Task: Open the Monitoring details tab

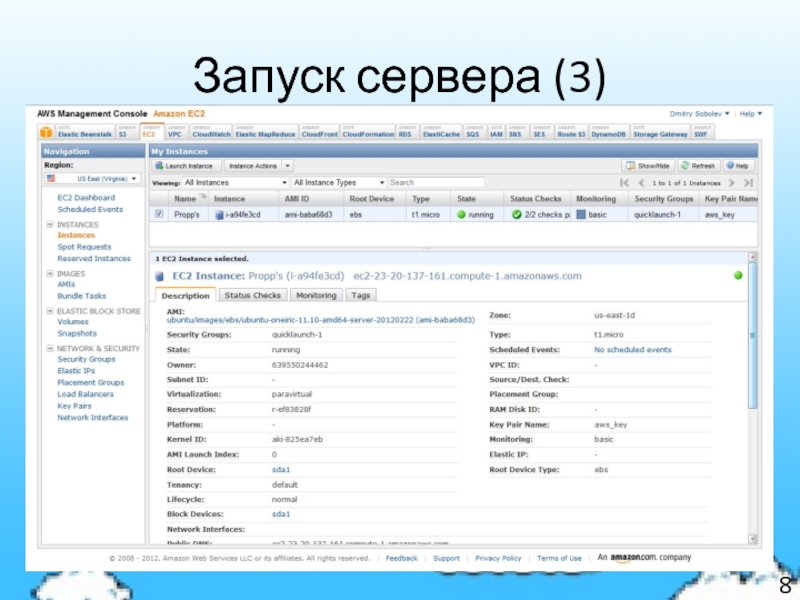Action: [316, 295]
